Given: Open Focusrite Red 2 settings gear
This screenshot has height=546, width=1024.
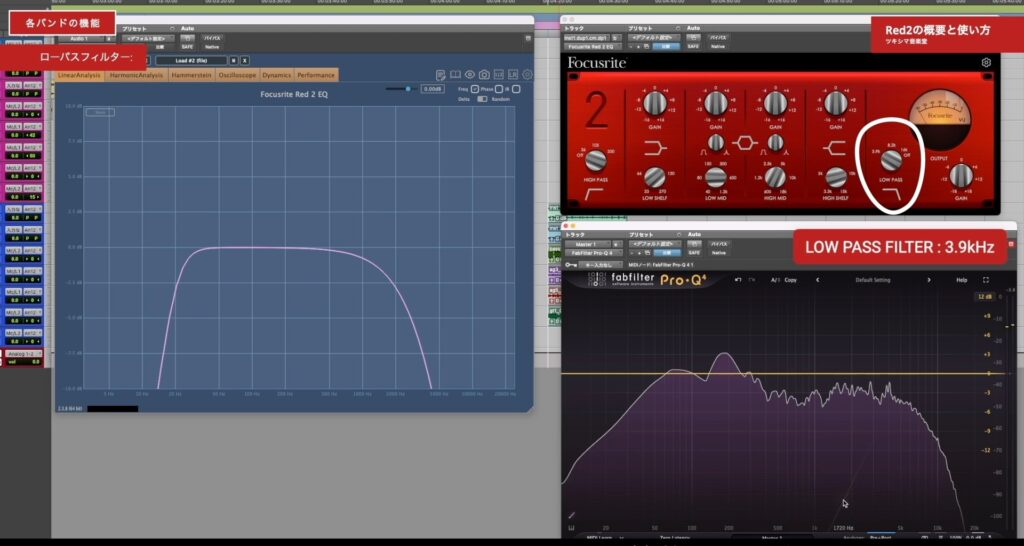Looking at the screenshot, I should point(986,63).
